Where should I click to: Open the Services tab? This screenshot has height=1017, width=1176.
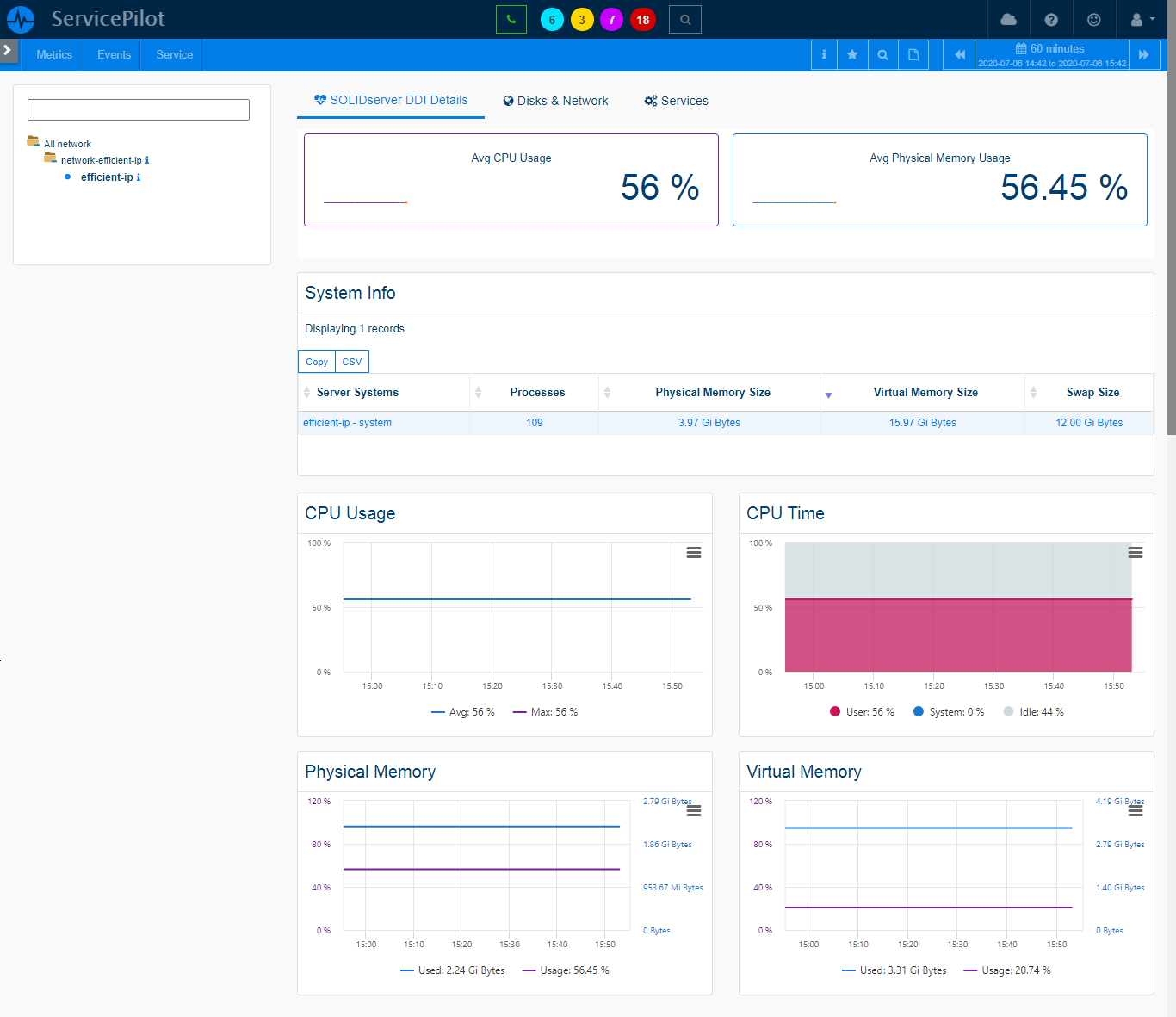676,101
